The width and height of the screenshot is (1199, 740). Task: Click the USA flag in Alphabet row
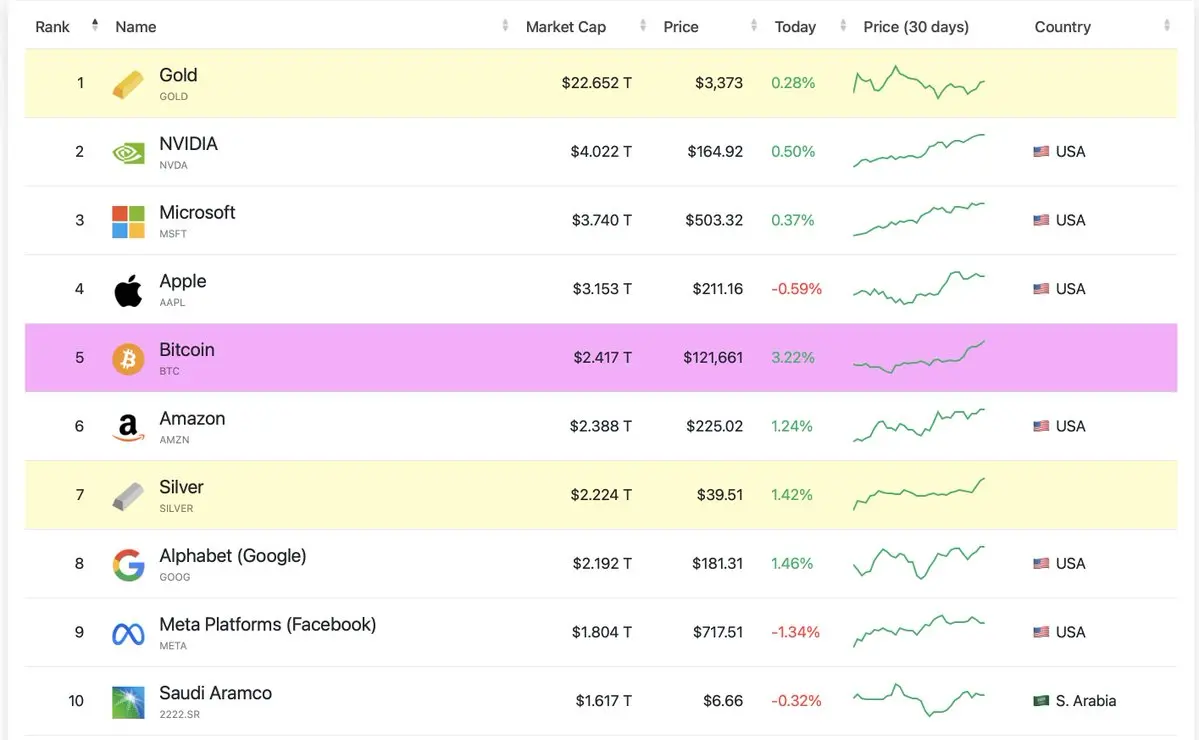[1041, 563]
